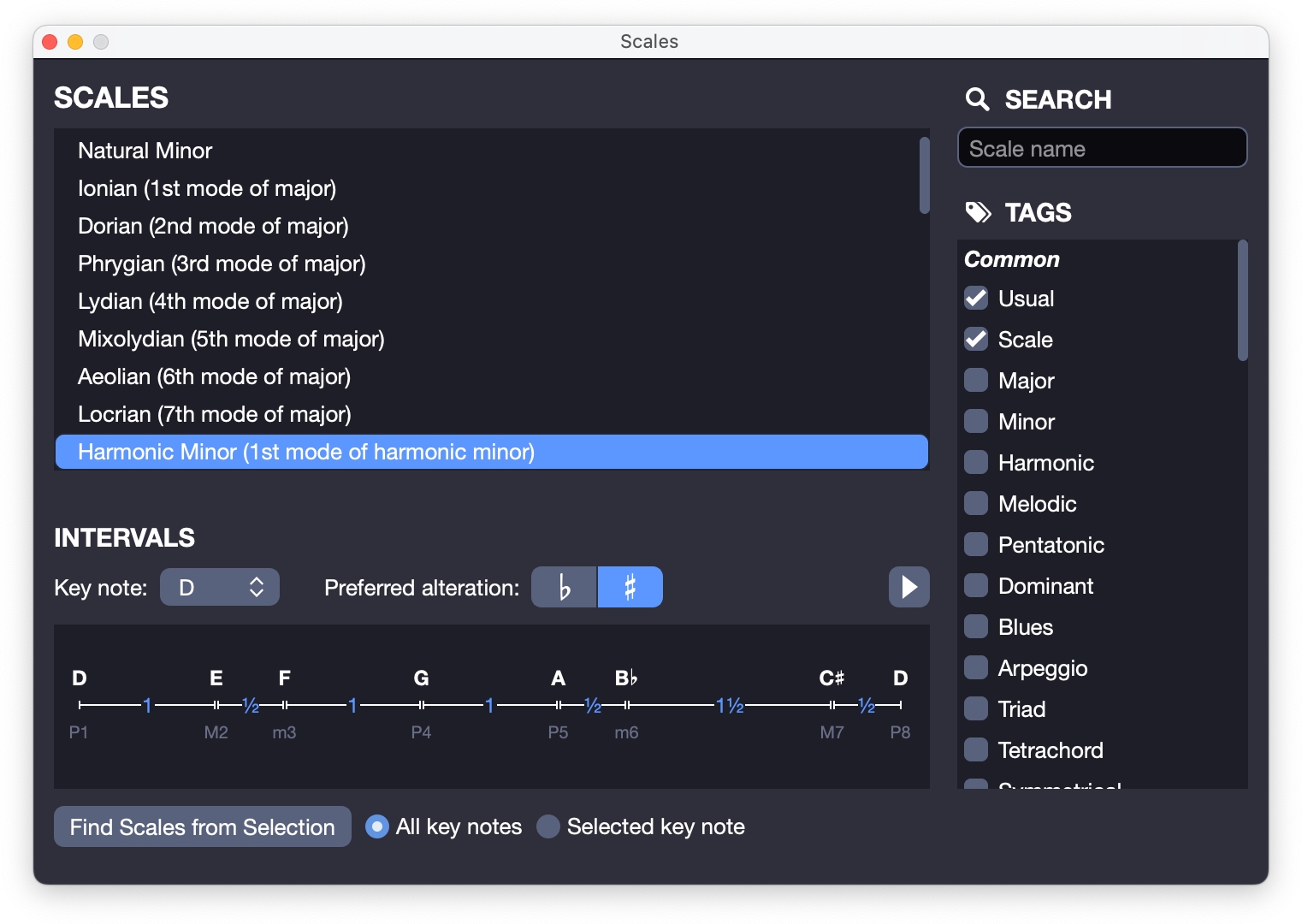Select the flat alteration symbol
This screenshot has height=924, width=1302.
[x=564, y=587]
